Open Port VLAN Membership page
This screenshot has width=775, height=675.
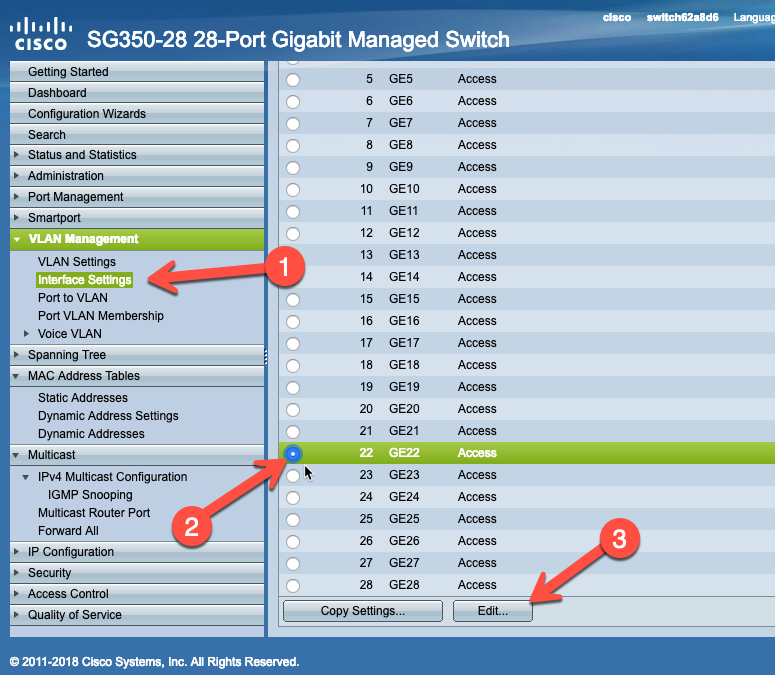point(101,316)
